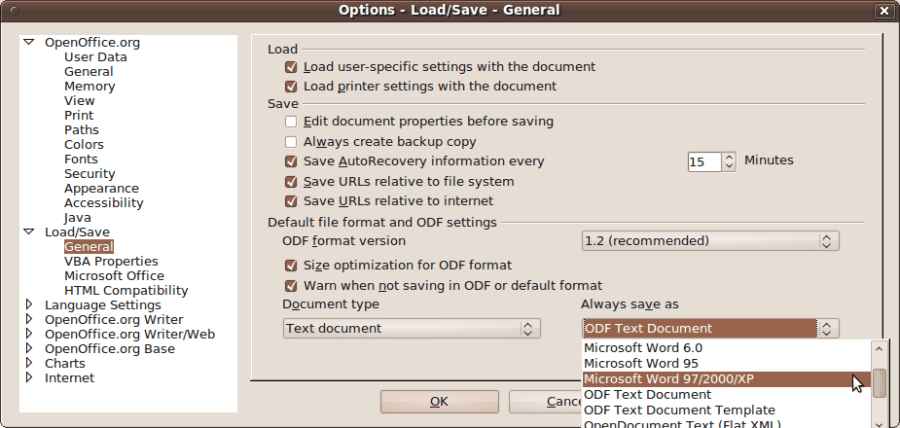Click the format list scrollbar up arrow
Image resolution: width=900 pixels, height=428 pixels.
[x=878, y=349]
